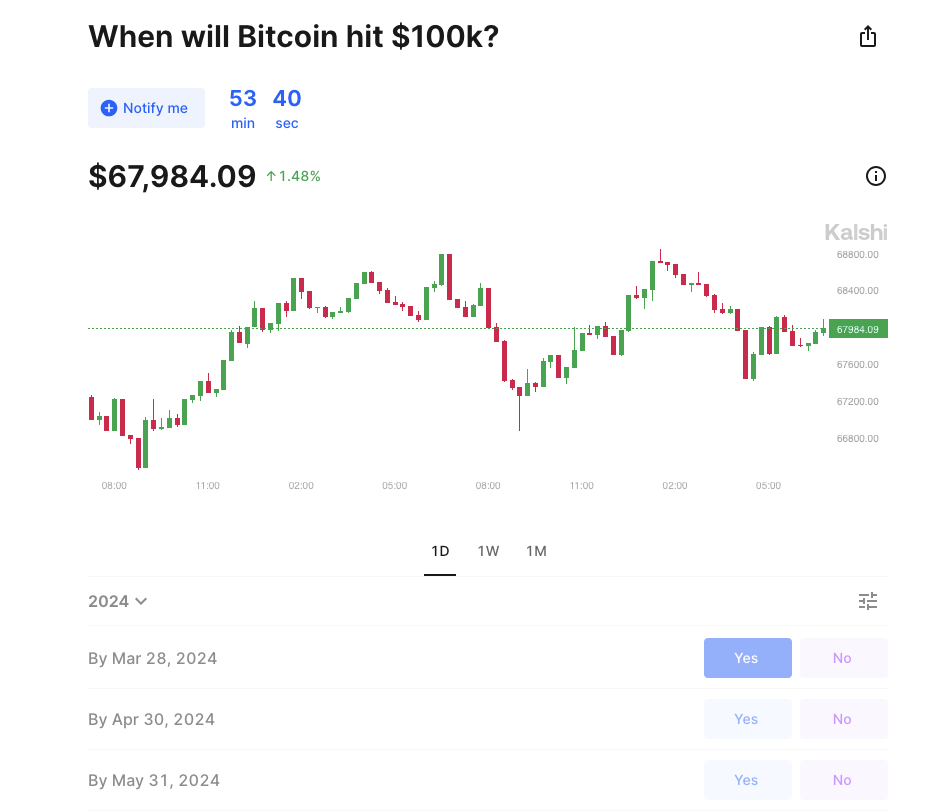
Task: Click the countdown timer minutes value
Action: coord(243,99)
